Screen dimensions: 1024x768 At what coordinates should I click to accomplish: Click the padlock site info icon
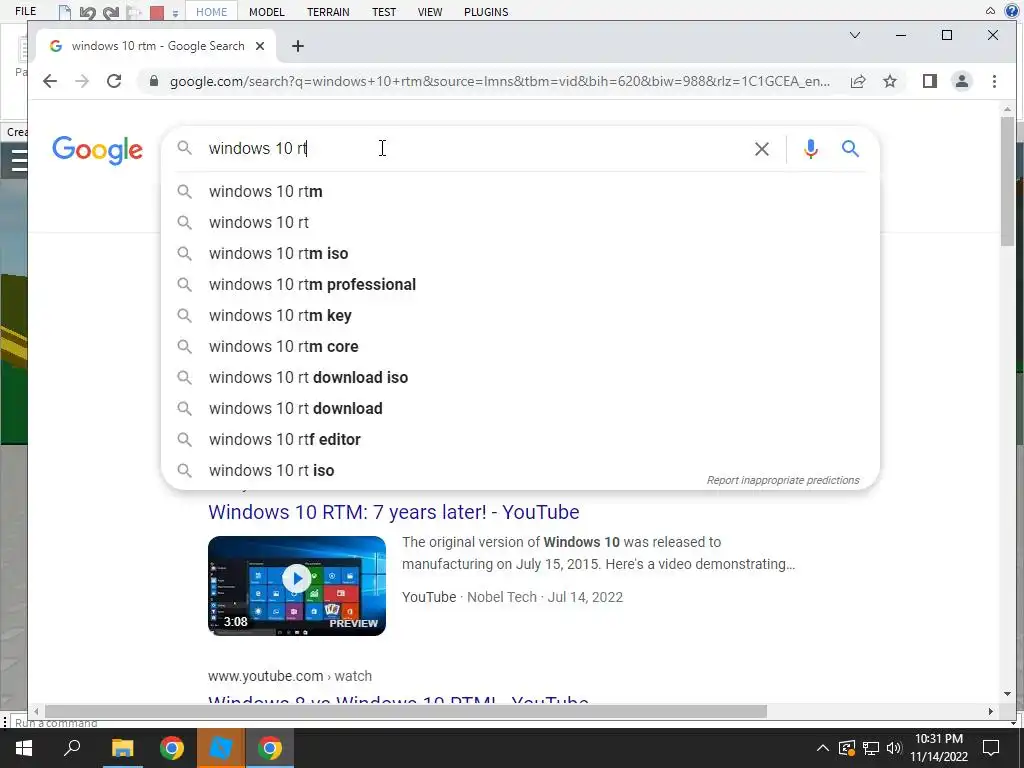click(x=153, y=81)
